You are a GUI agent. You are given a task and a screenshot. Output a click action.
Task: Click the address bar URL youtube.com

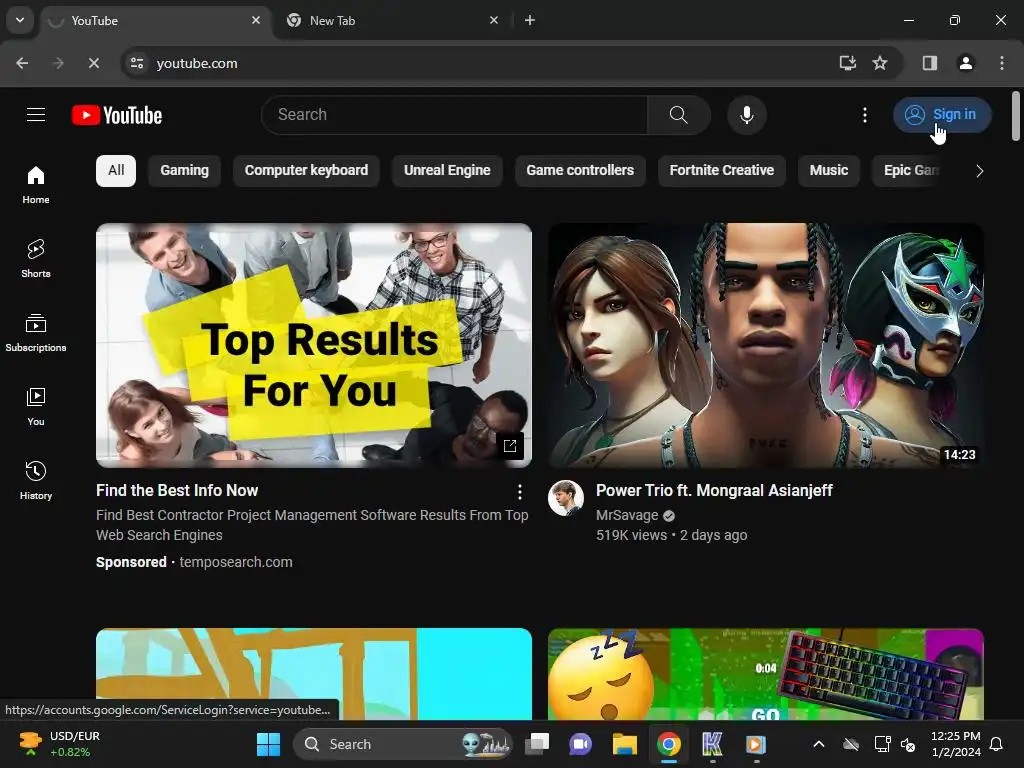197,63
